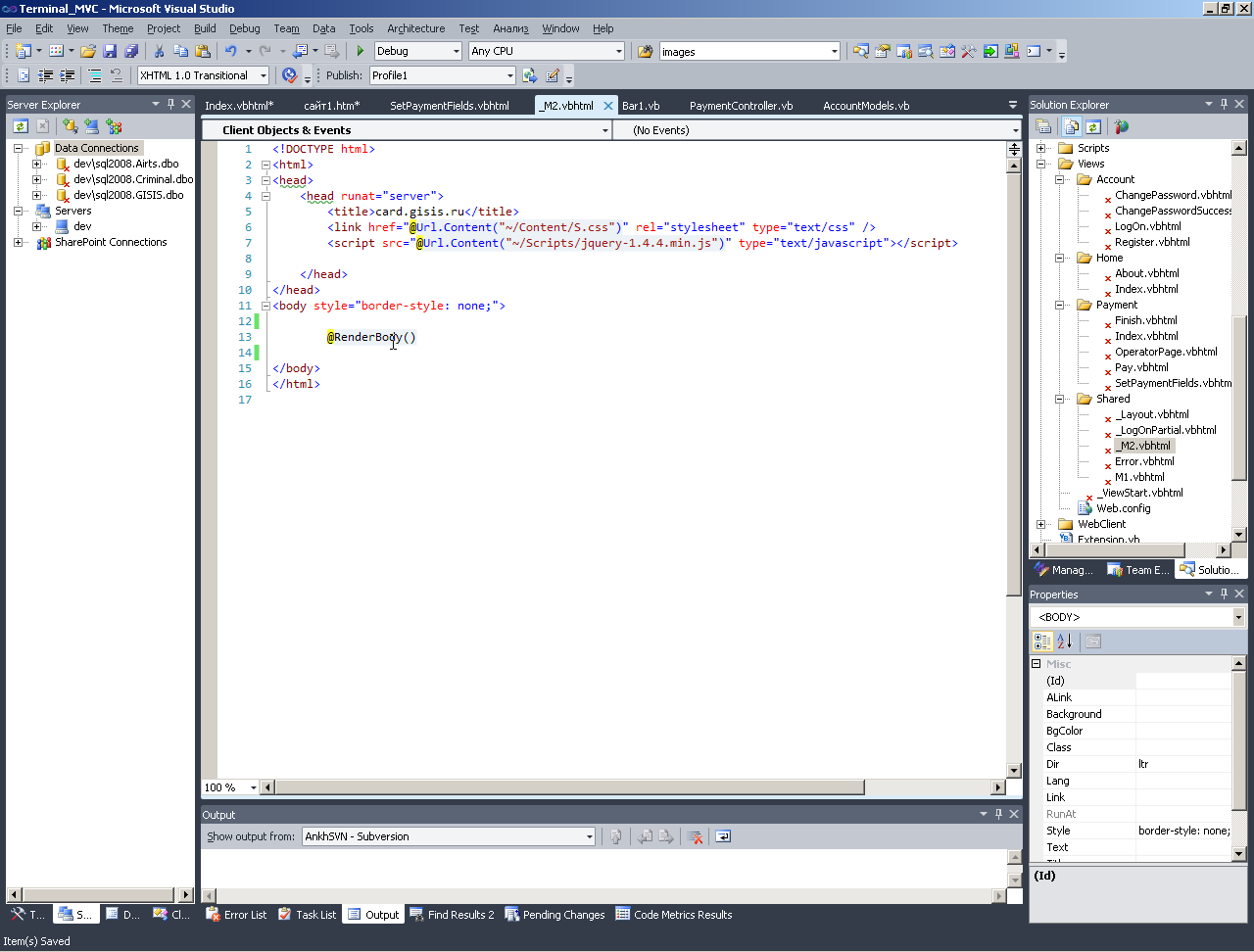Click the Save All toolbar icon
This screenshot has height=952, width=1254.
(x=131, y=51)
